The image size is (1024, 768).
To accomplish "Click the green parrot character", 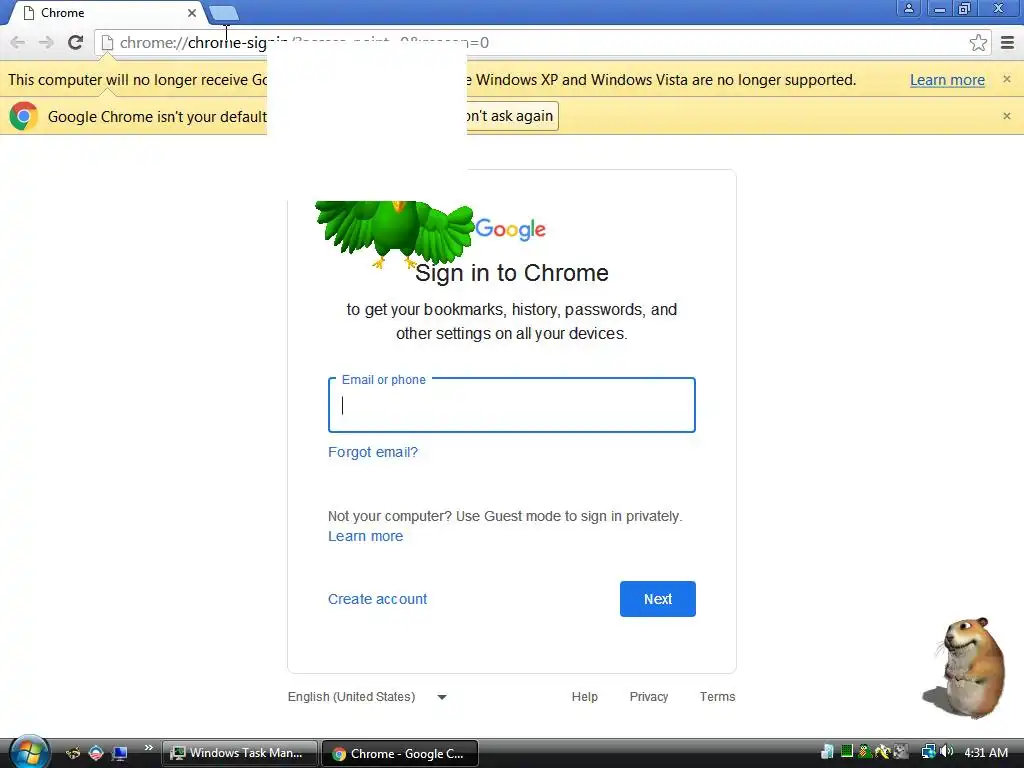I will (394, 234).
